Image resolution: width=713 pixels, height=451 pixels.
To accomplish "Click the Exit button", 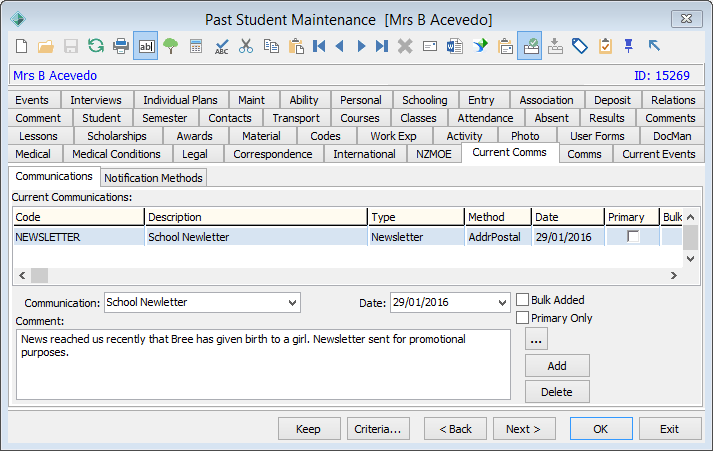I will coord(670,429).
